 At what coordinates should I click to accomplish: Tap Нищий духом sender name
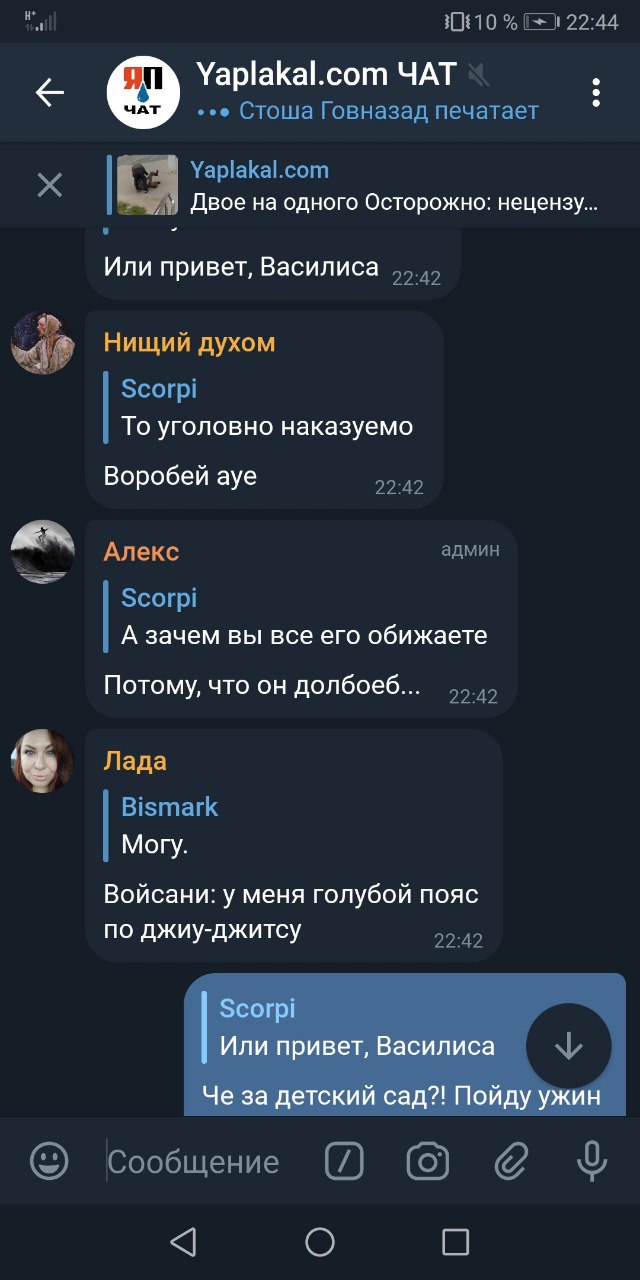(189, 343)
